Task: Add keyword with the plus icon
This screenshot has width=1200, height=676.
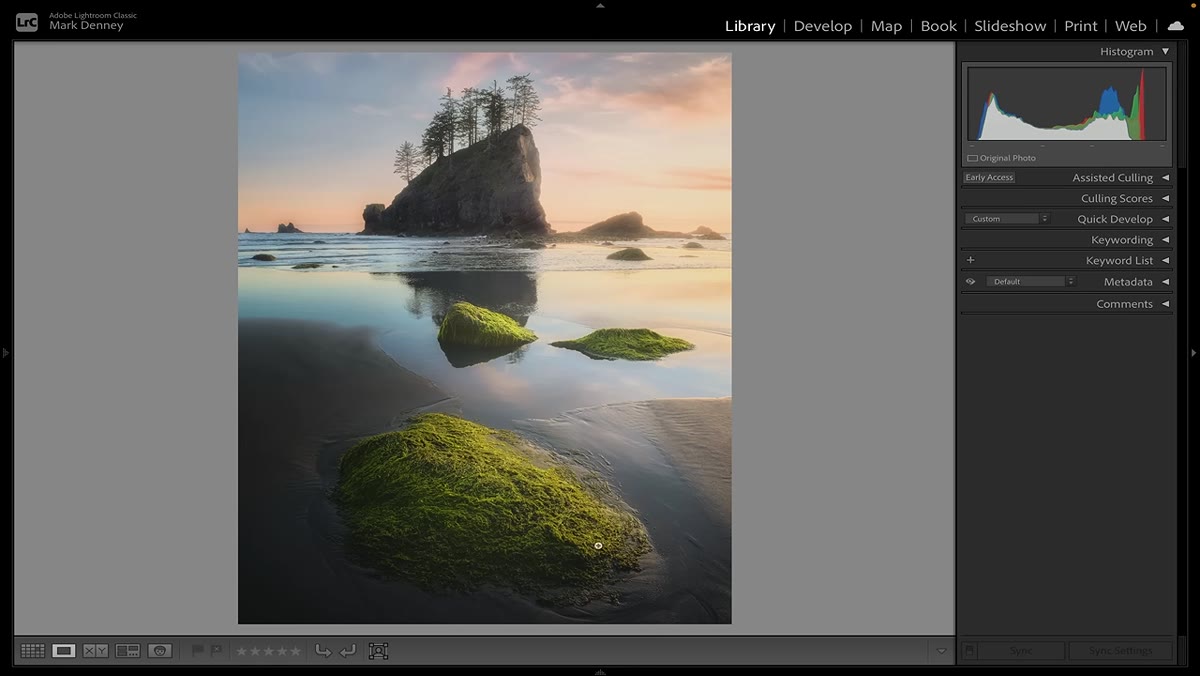Action: 970,260
